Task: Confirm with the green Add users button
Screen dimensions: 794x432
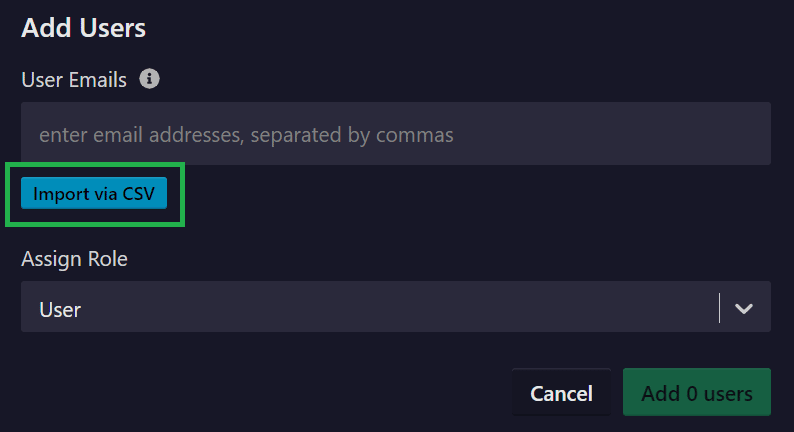Action: (696, 393)
